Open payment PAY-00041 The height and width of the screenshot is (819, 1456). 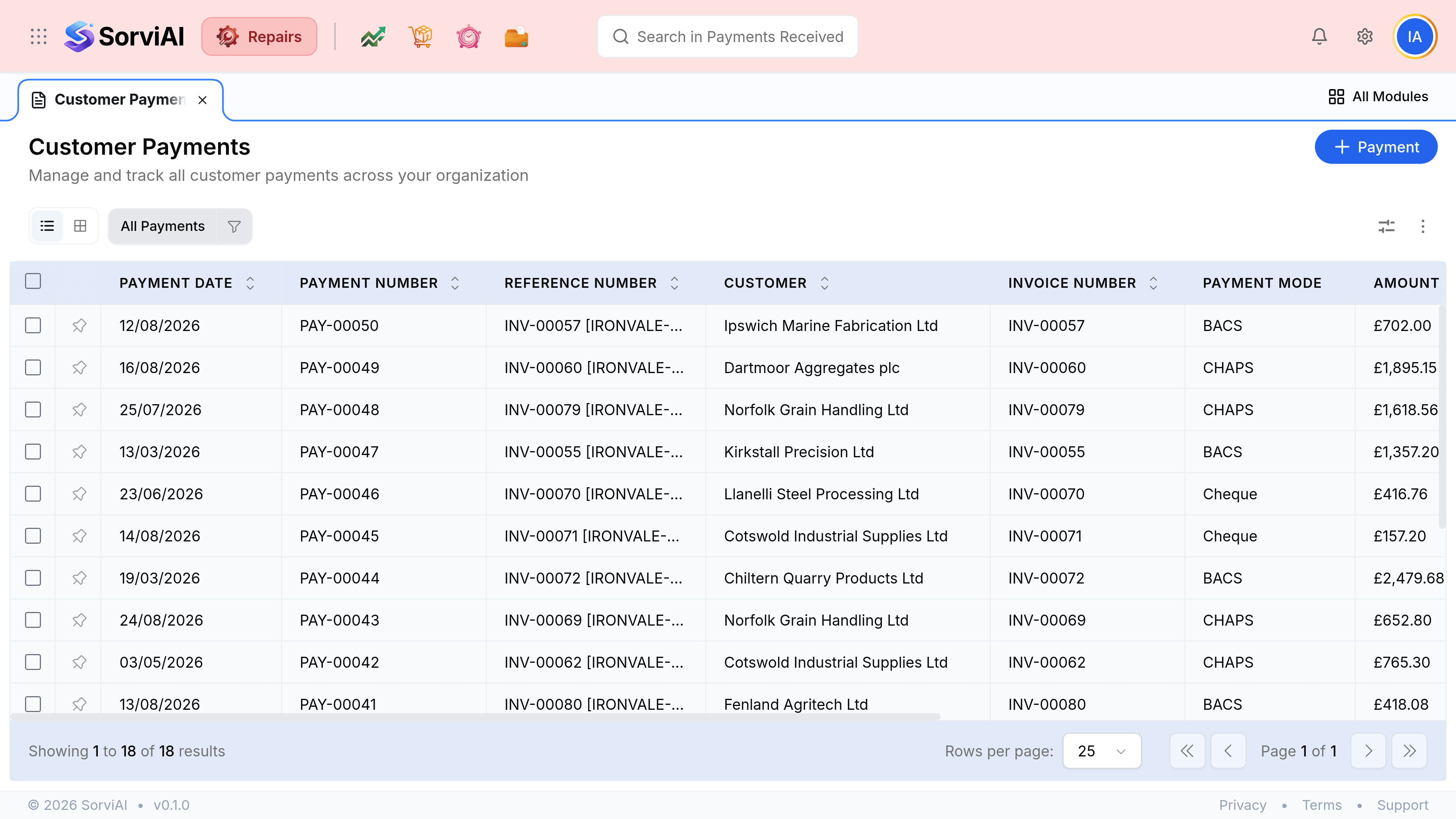(337, 704)
